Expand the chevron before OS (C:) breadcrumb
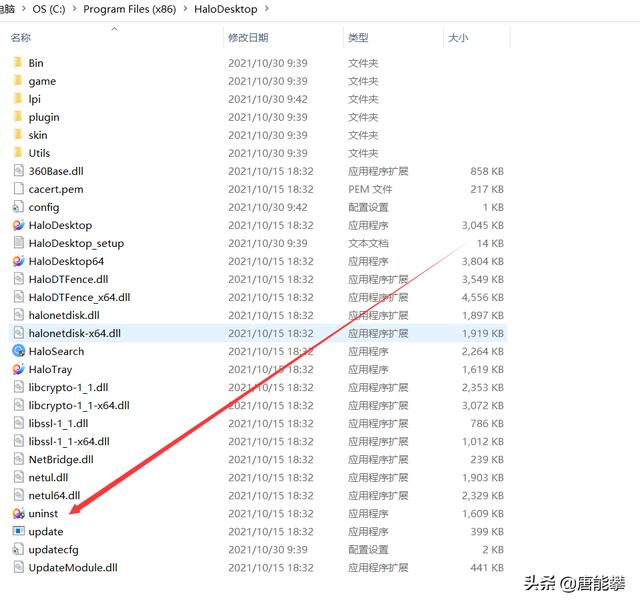 point(24,8)
